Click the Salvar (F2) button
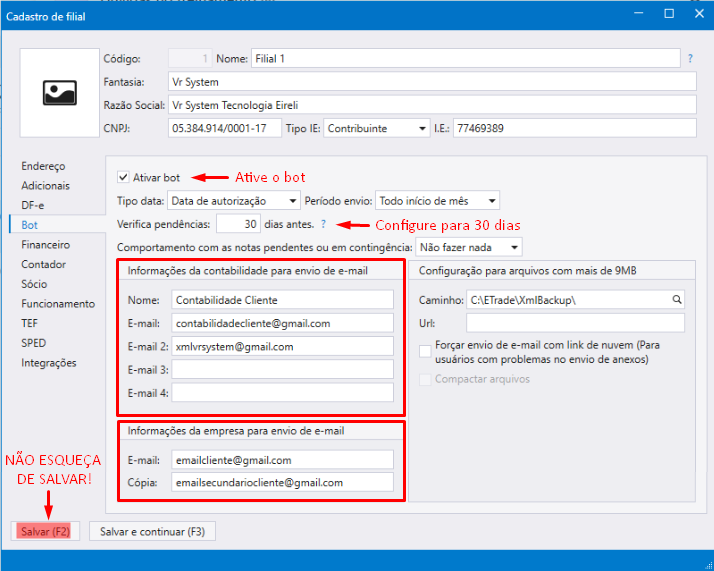The width and height of the screenshot is (714, 571). click(45, 531)
